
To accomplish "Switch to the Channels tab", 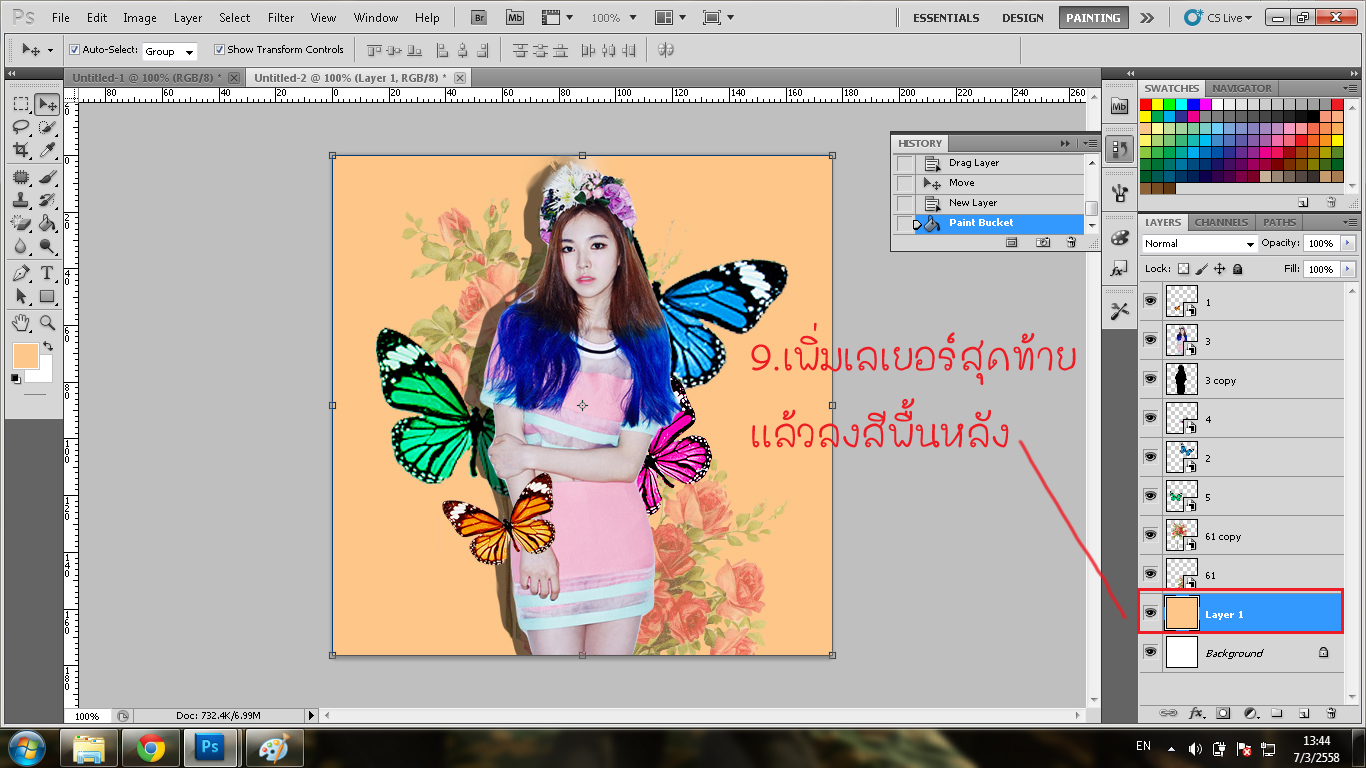I will click(x=1221, y=222).
